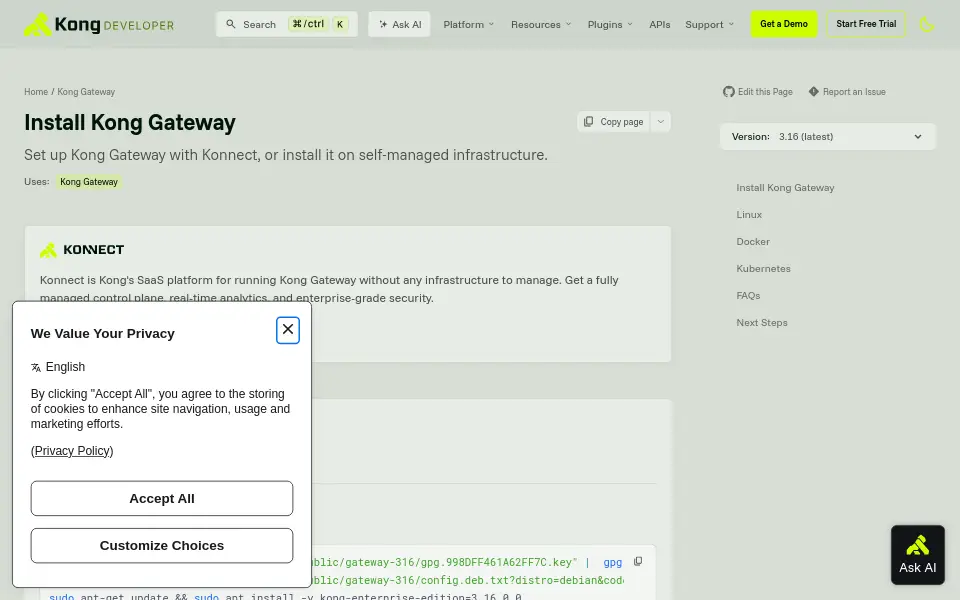Open the APIs menu item
The height and width of the screenshot is (600, 960).
pos(659,24)
